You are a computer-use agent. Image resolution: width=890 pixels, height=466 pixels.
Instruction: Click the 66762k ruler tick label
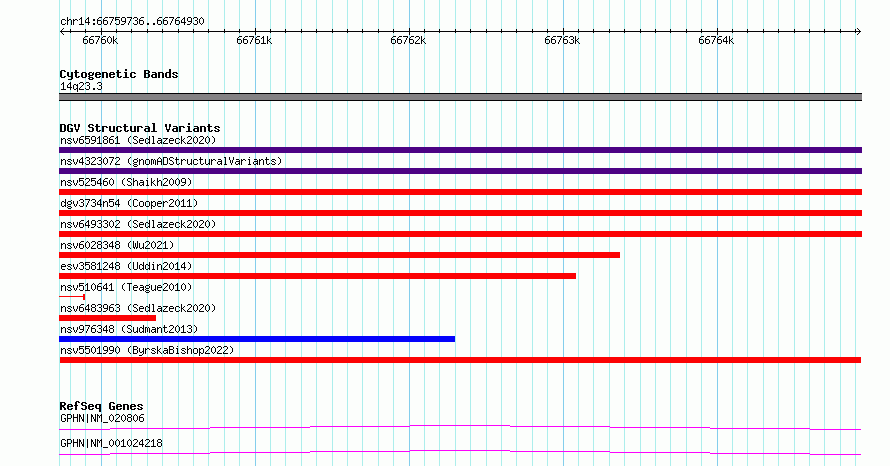pyautogui.click(x=408, y=40)
